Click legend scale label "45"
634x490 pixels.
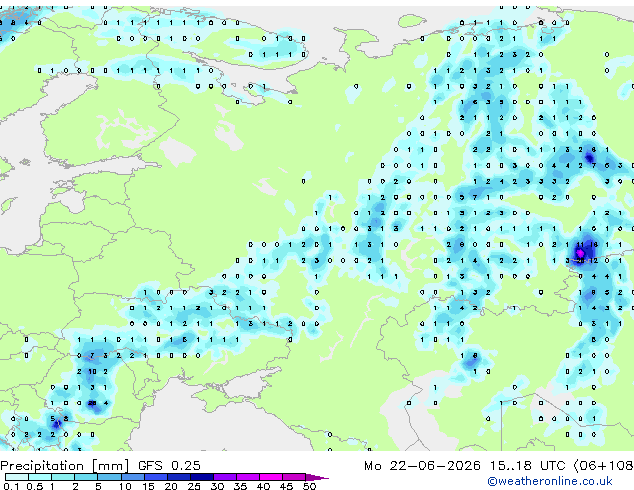(x=286, y=486)
